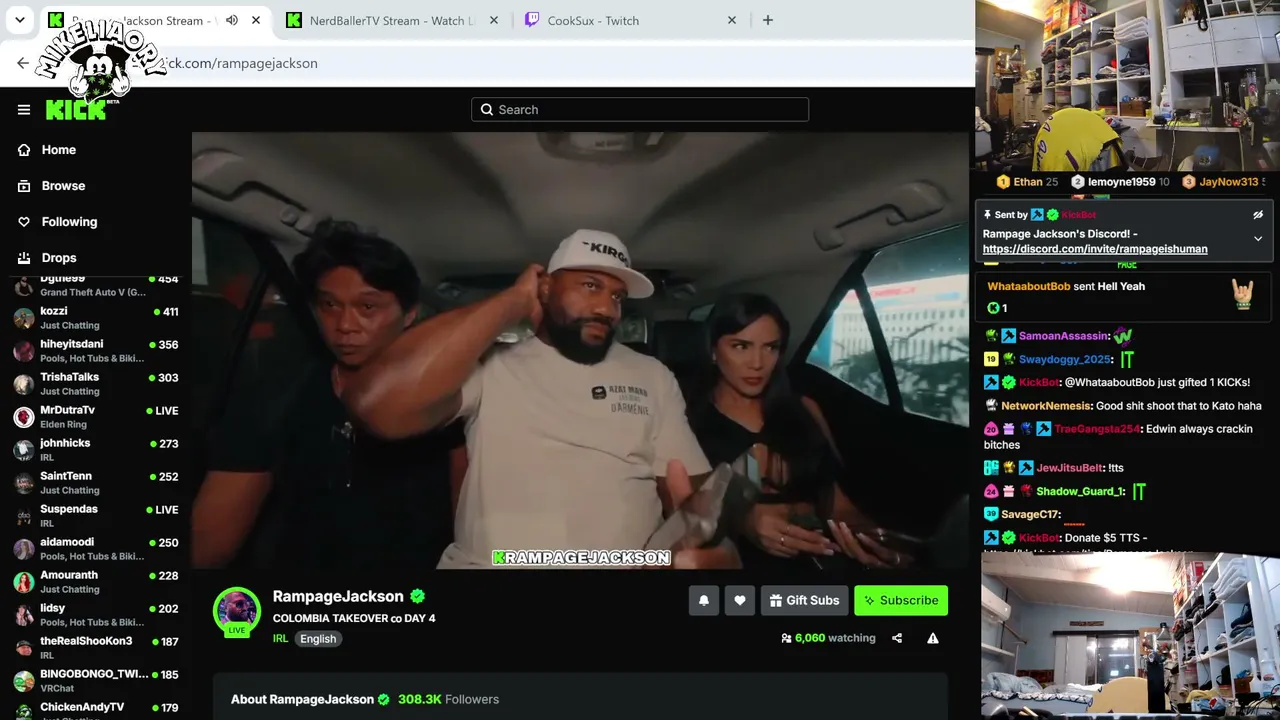Click Suspendas avatar in the sidebar
Screen dimensions: 1280x720
24,516
